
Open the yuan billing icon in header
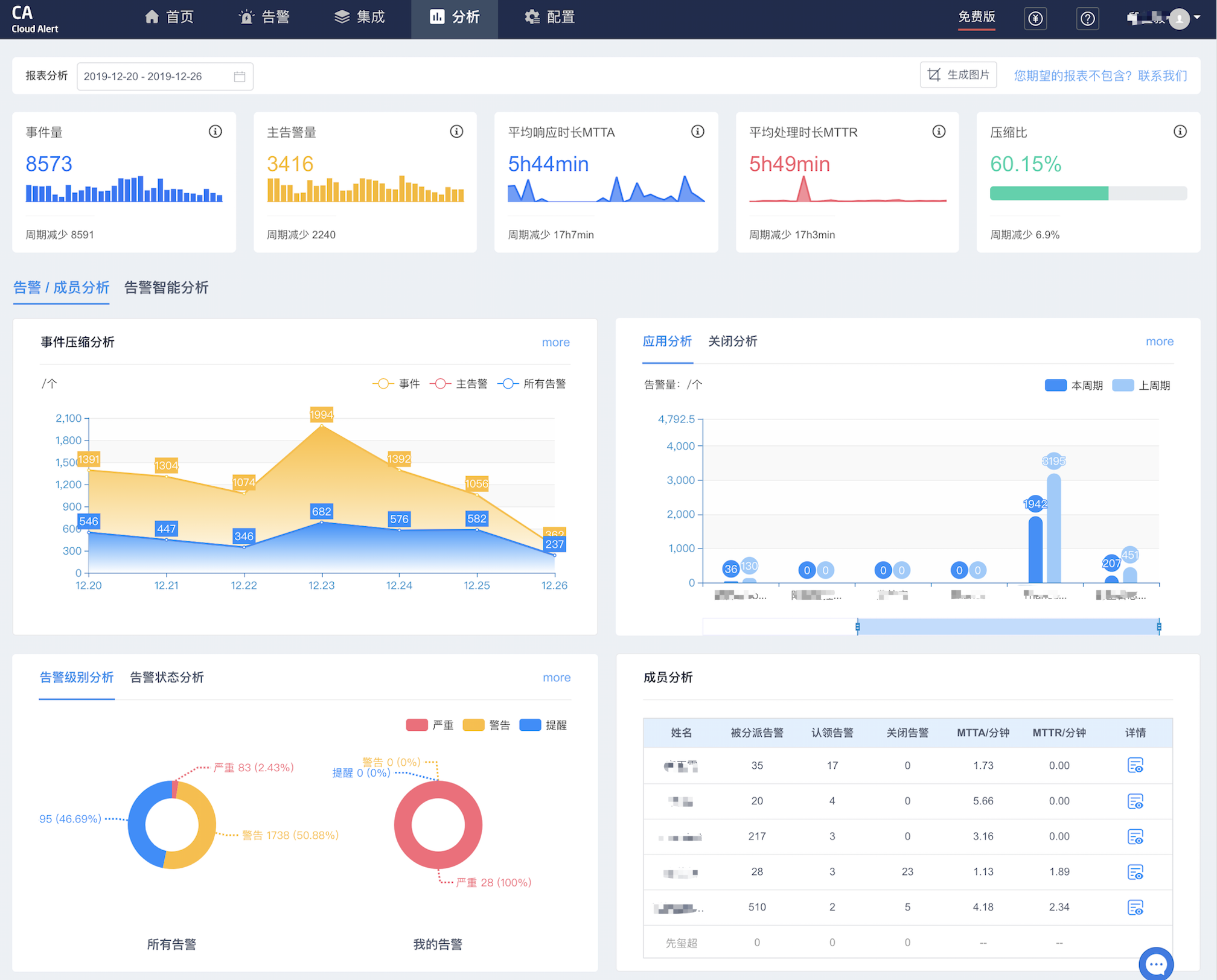[1035, 19]
